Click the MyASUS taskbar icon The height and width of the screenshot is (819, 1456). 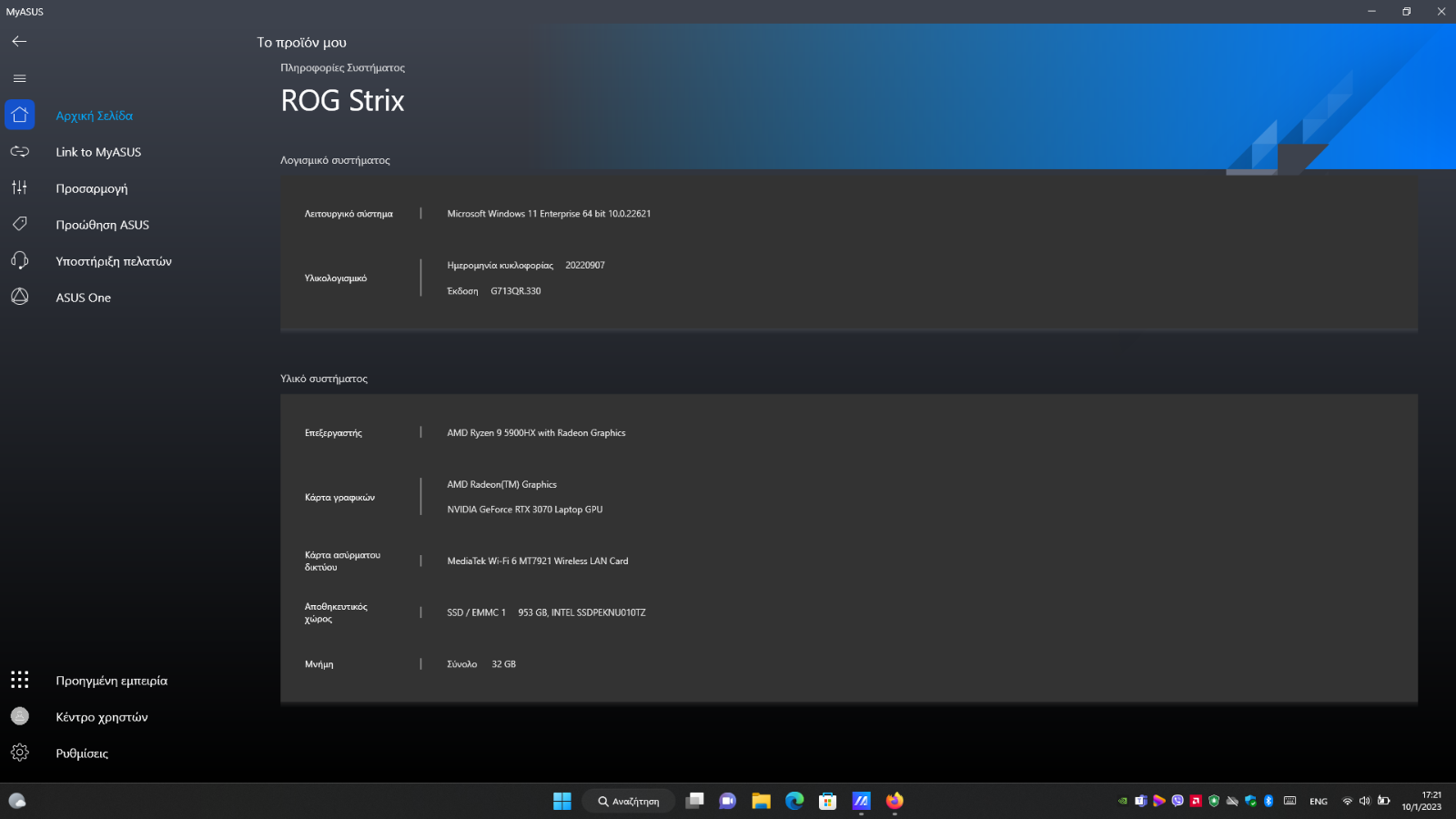click(861, 801)
